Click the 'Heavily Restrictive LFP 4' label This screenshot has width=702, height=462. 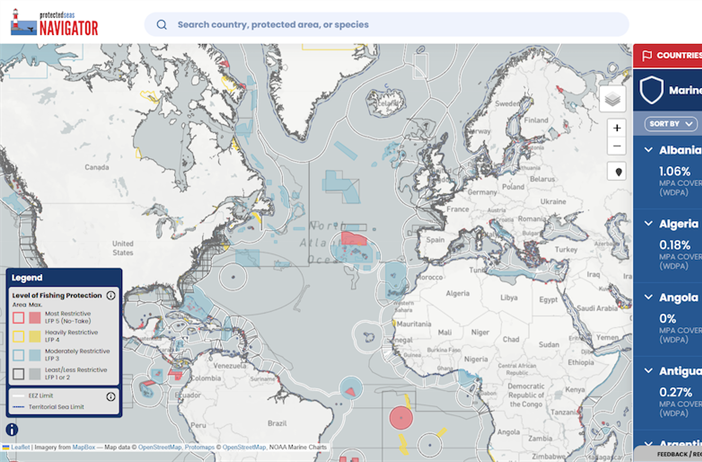[x=71, y=336]
